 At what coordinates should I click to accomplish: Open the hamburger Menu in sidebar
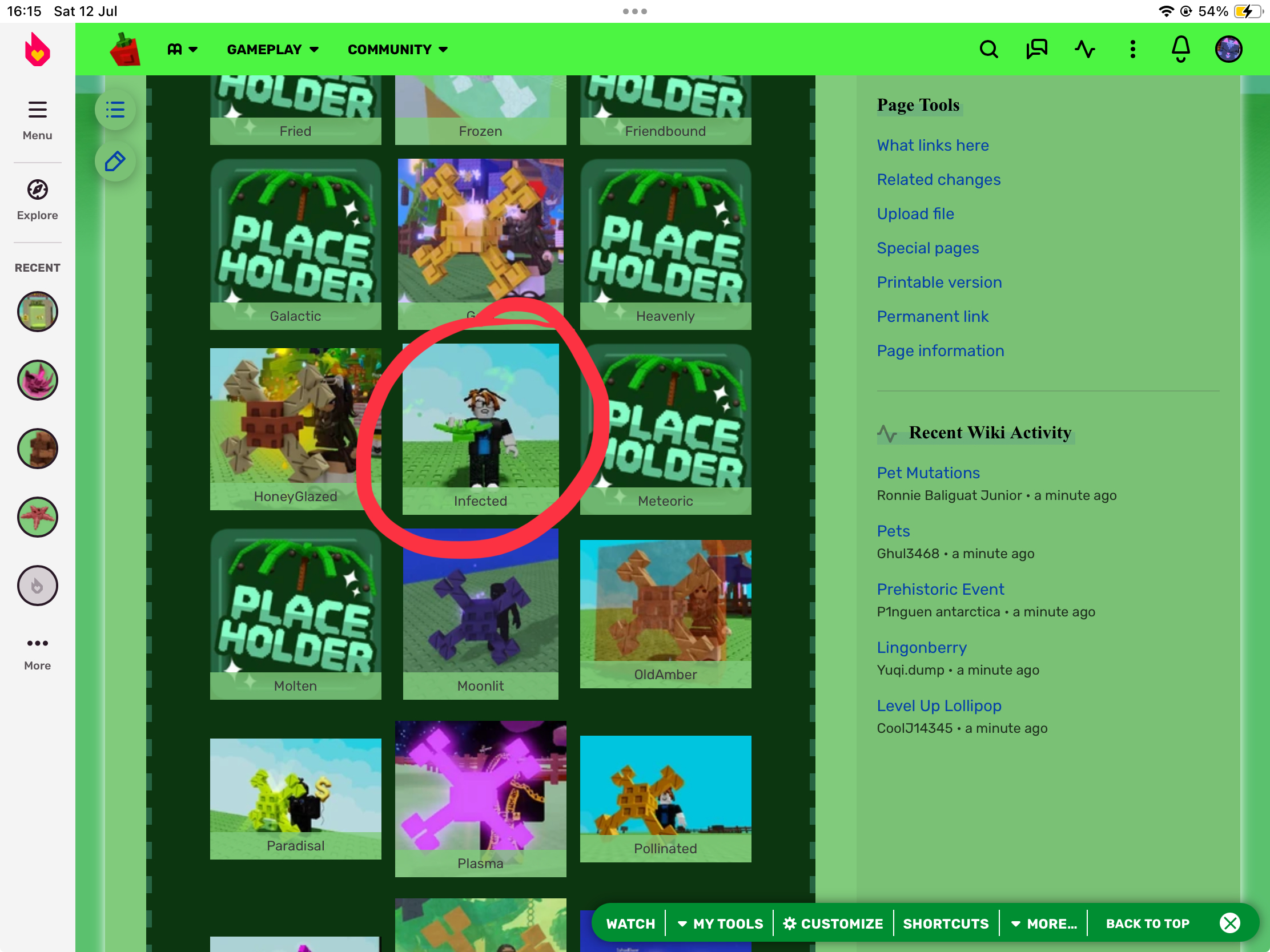(37, 120)
